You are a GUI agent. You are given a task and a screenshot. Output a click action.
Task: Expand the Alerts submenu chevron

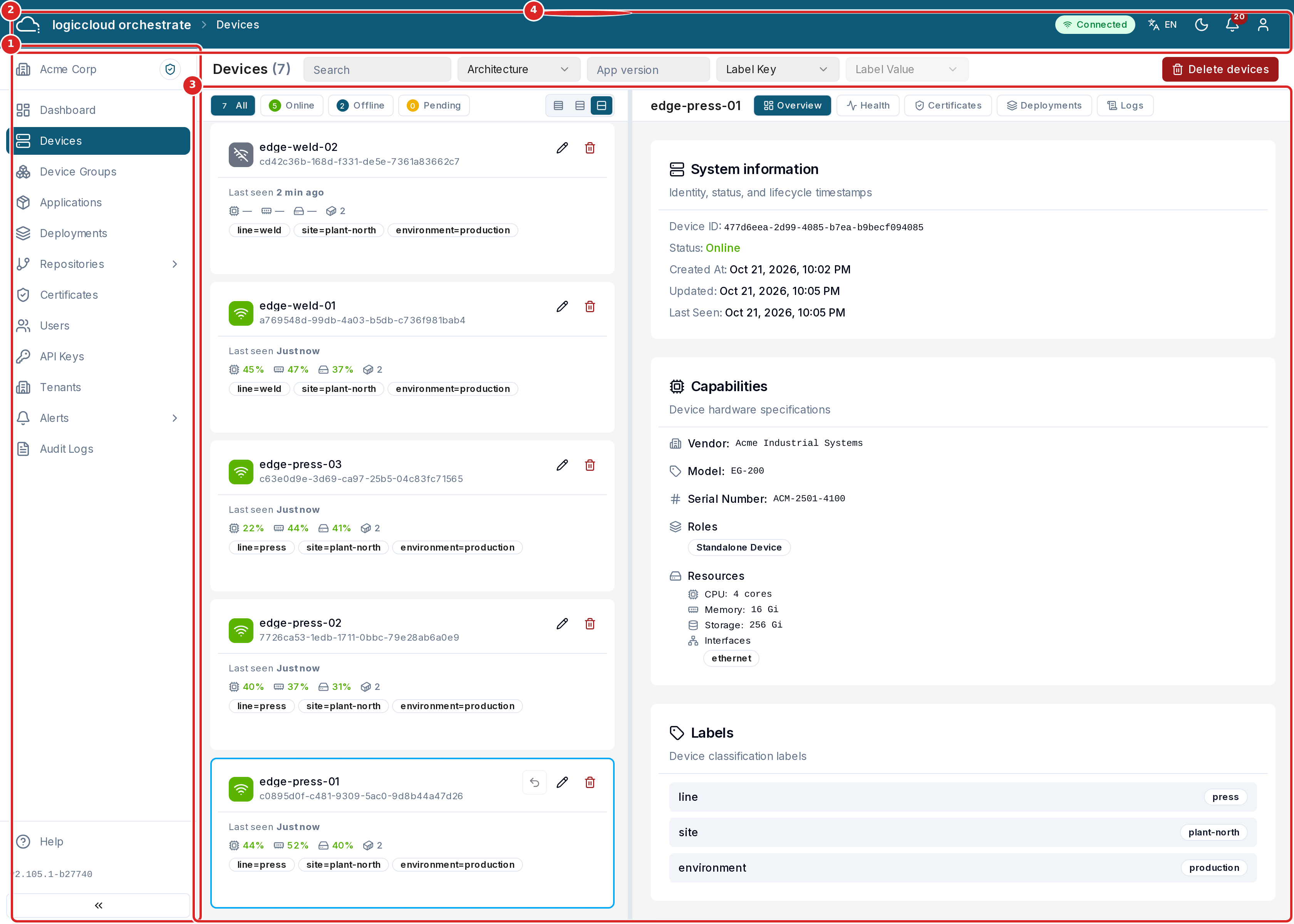click(x=175, y=419)
